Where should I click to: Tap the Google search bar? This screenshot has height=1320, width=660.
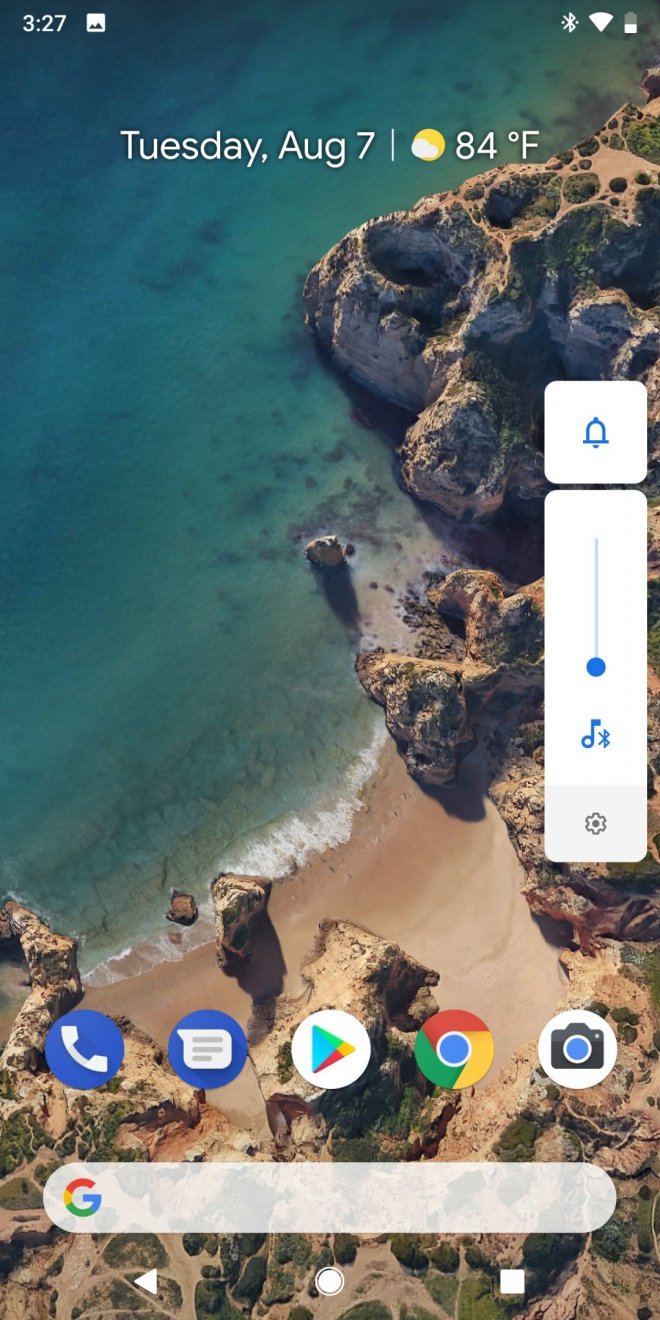350,1197
